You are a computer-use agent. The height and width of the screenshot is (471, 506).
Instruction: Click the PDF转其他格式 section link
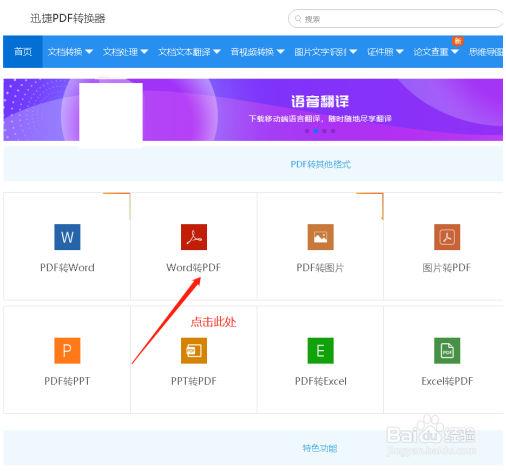point(320,164)
